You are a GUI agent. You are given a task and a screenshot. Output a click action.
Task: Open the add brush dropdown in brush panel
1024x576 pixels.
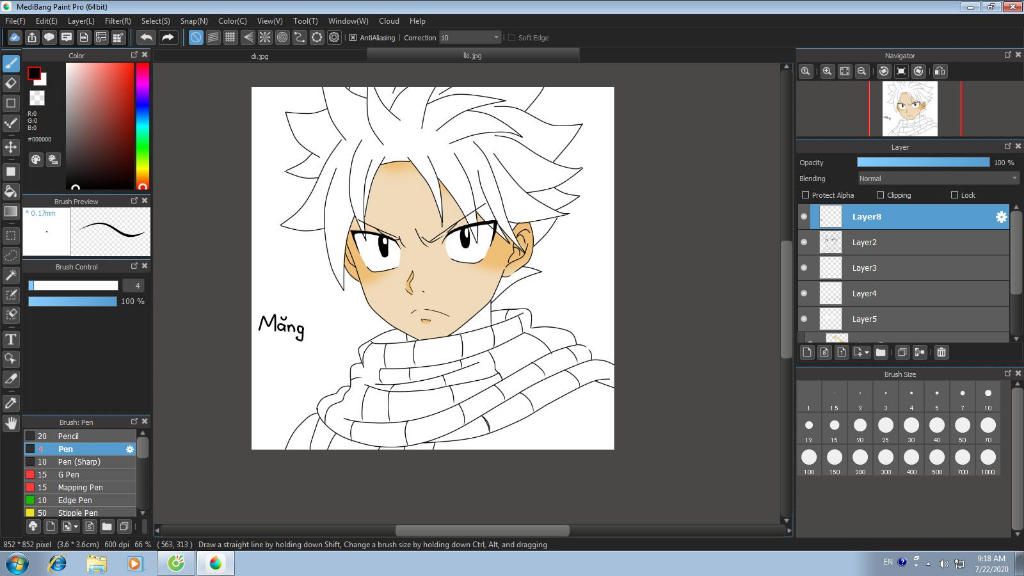click(70, 526)
